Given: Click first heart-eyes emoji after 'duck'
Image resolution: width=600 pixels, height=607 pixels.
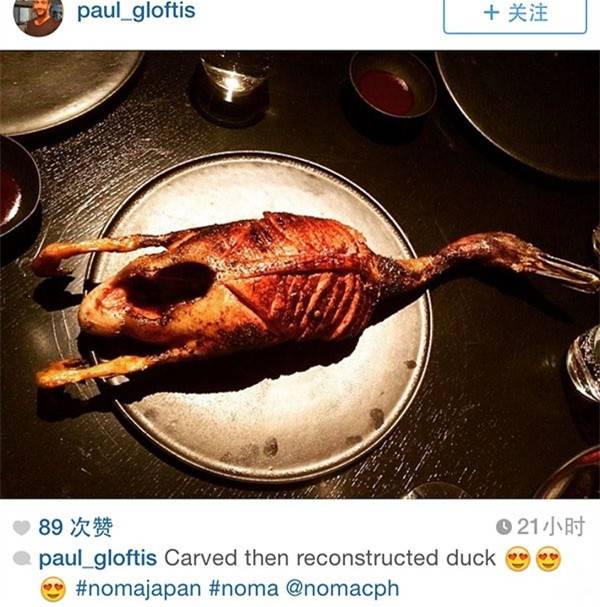Looking at the screenshot, I should (518, 559).
